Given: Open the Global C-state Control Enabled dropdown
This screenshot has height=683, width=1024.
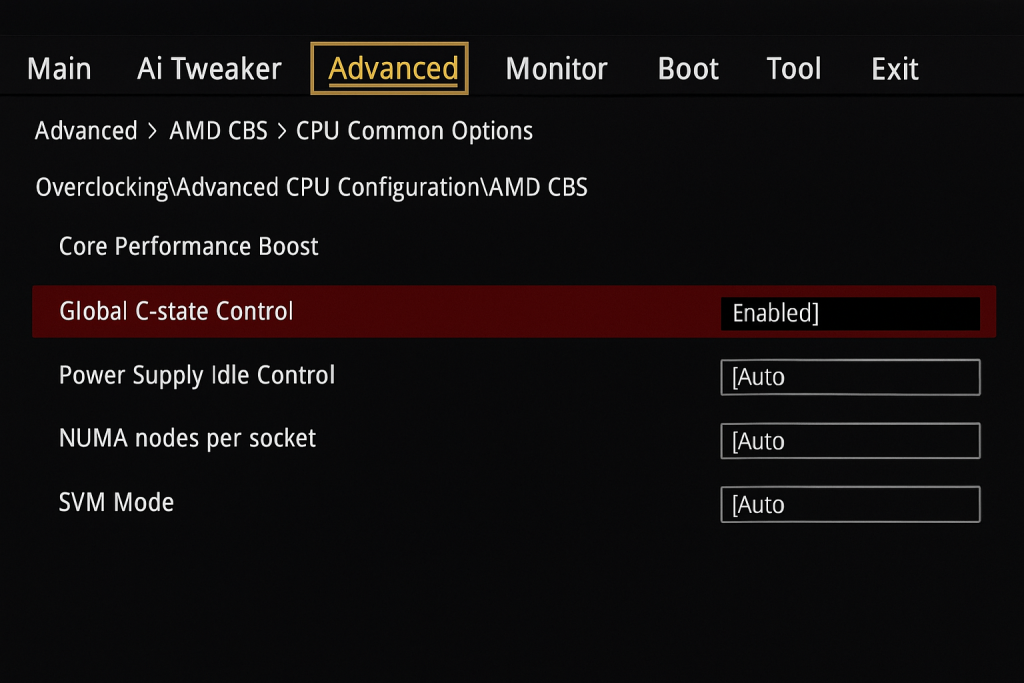Looking at the screenshot, I should point(849,313).
